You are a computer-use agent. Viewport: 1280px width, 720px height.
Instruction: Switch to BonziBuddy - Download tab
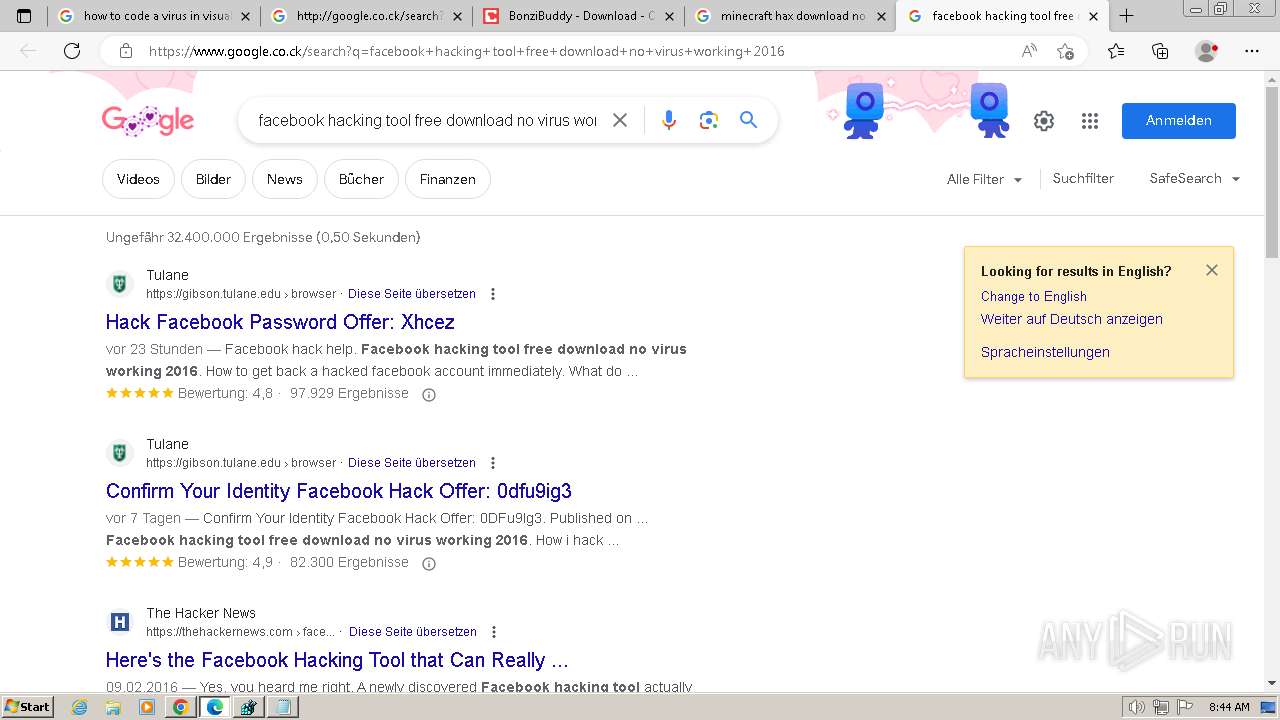pyautogui.click(x=580, y=16)
